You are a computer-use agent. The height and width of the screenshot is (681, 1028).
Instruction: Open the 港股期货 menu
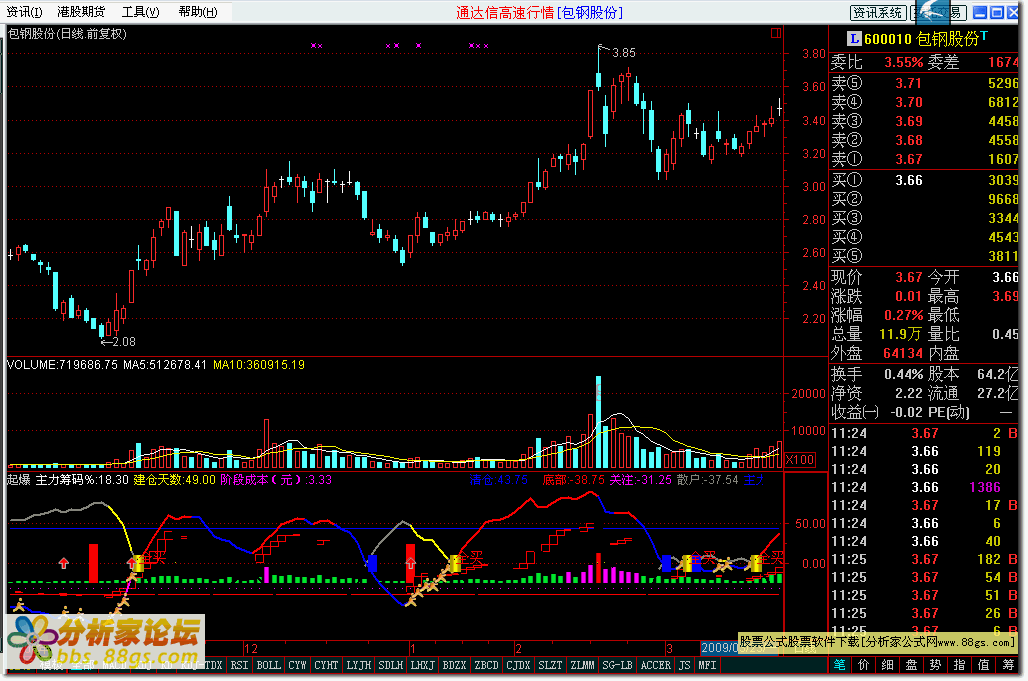click(x=81, y=12)
